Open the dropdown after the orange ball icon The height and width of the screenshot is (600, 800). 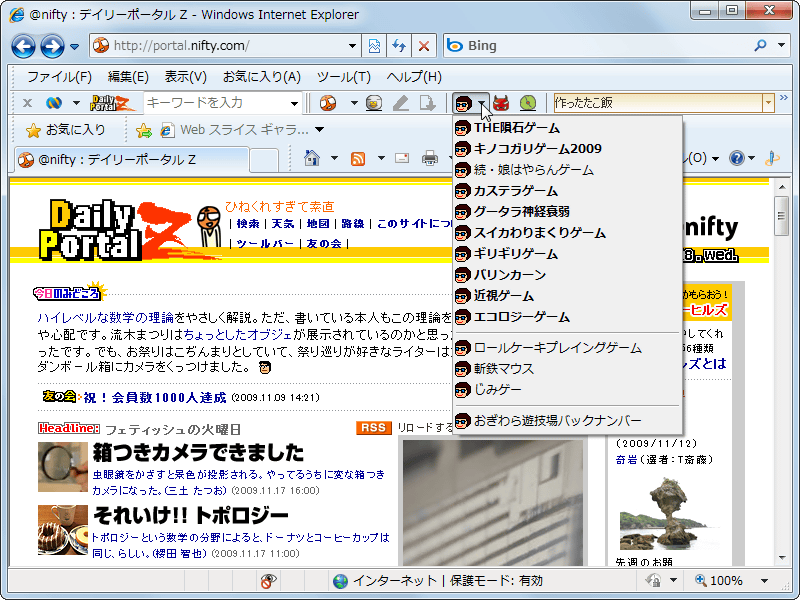[354, 103]
